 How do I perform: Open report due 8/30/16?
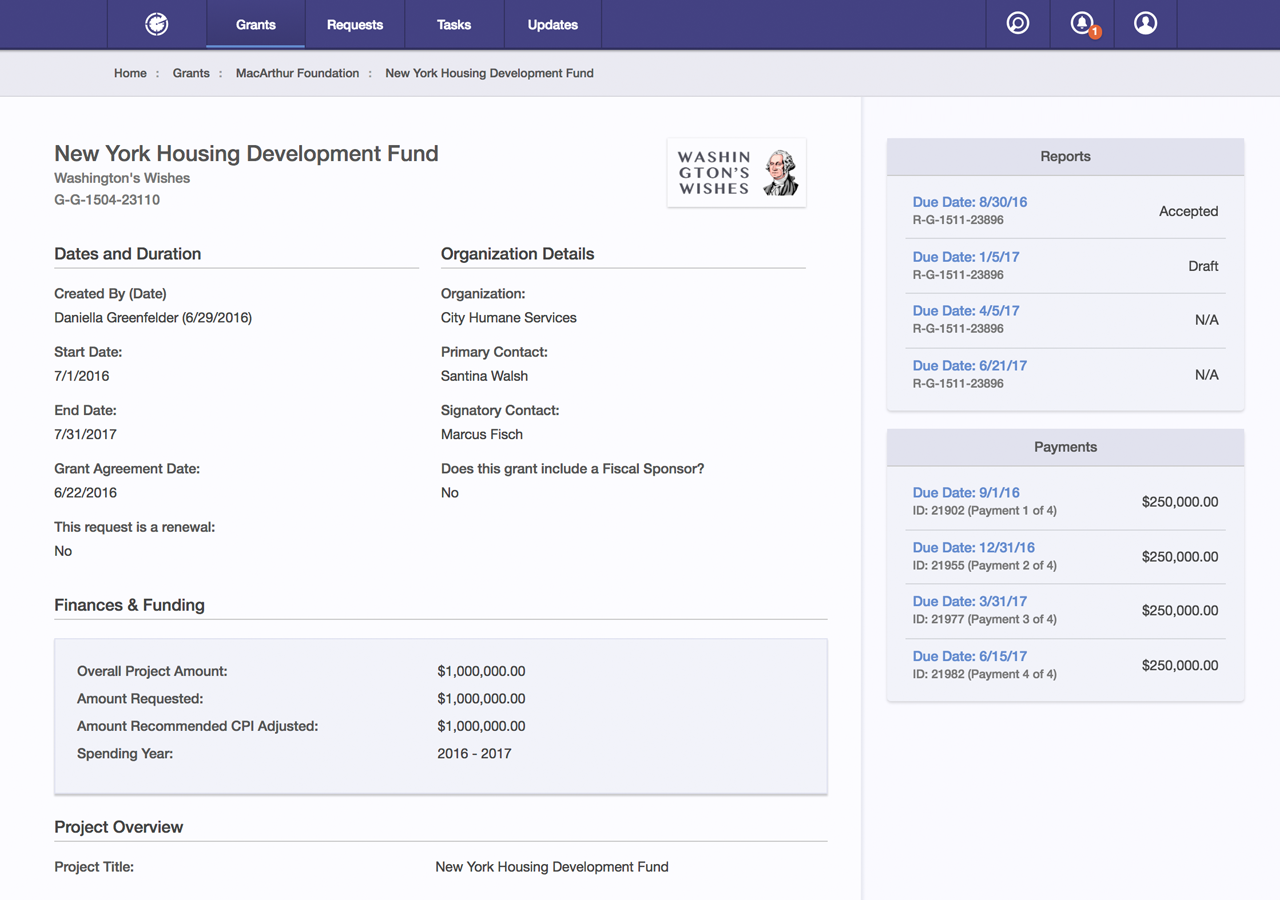(969, 202)
